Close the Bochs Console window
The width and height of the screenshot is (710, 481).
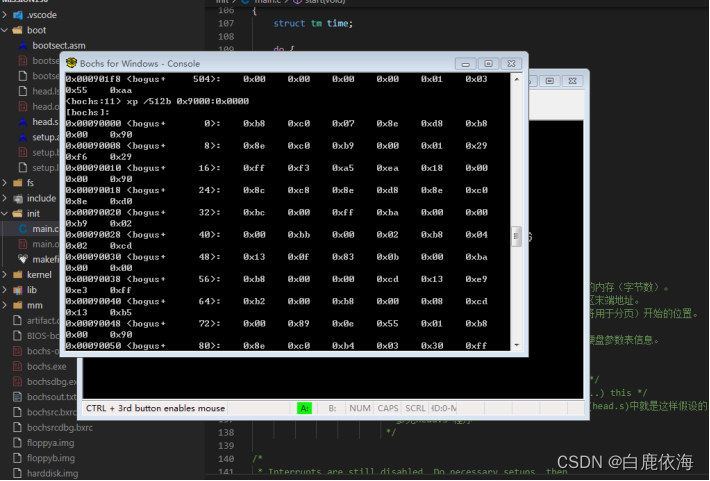tap(512, 64)
